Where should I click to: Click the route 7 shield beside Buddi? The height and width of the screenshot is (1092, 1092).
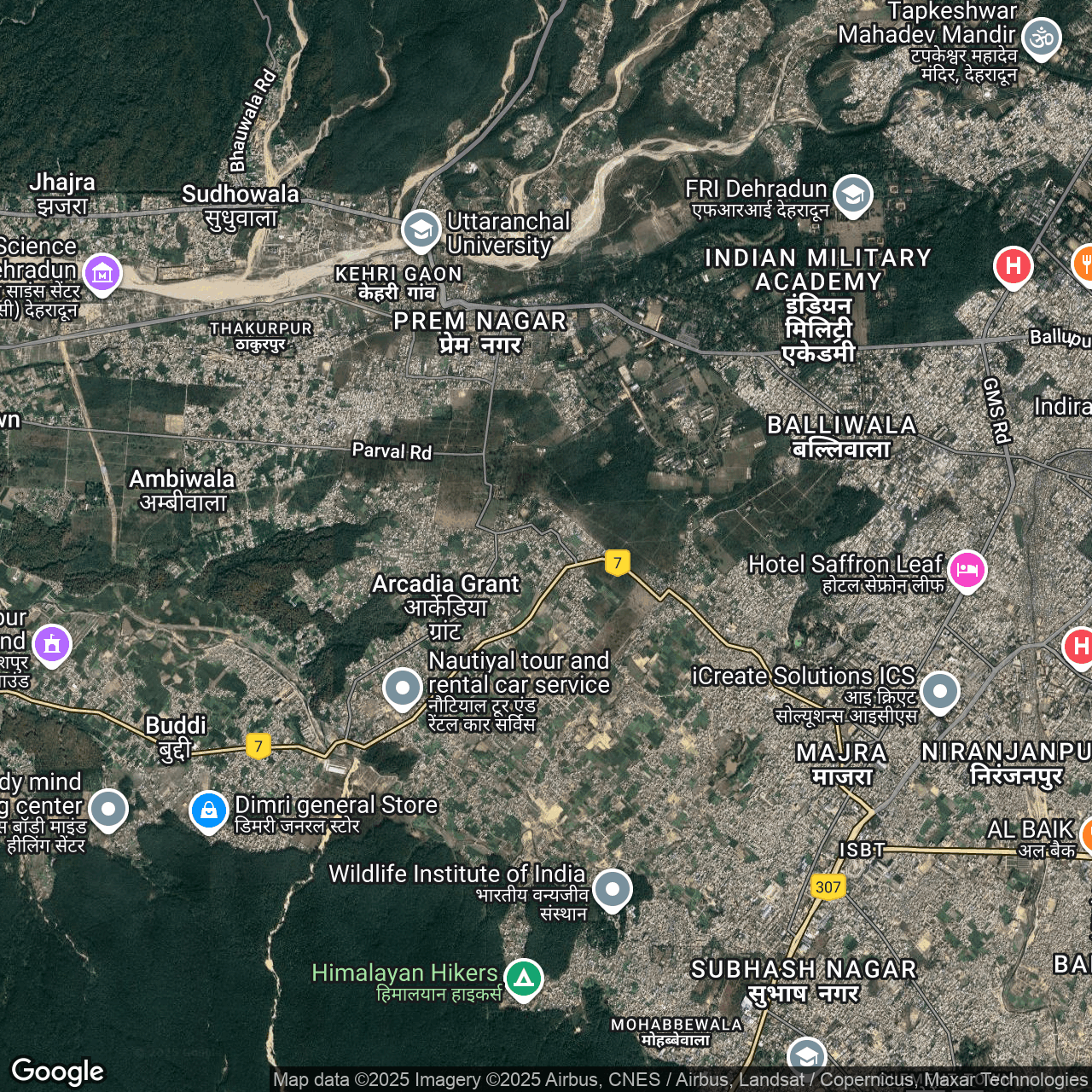(x=258, y=746)
